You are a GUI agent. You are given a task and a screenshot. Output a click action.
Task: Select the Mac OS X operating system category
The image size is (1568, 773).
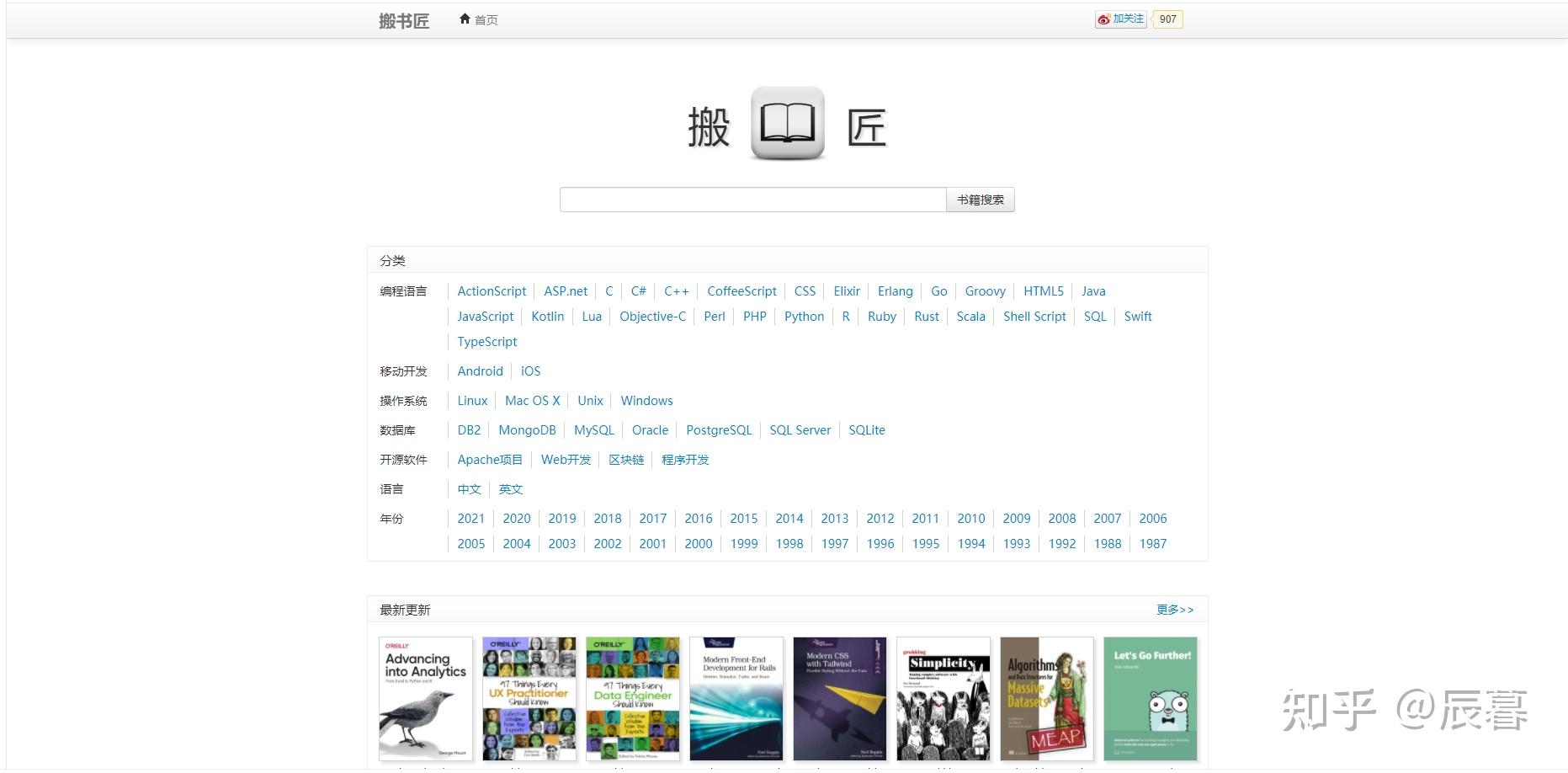tap(532, 400)
